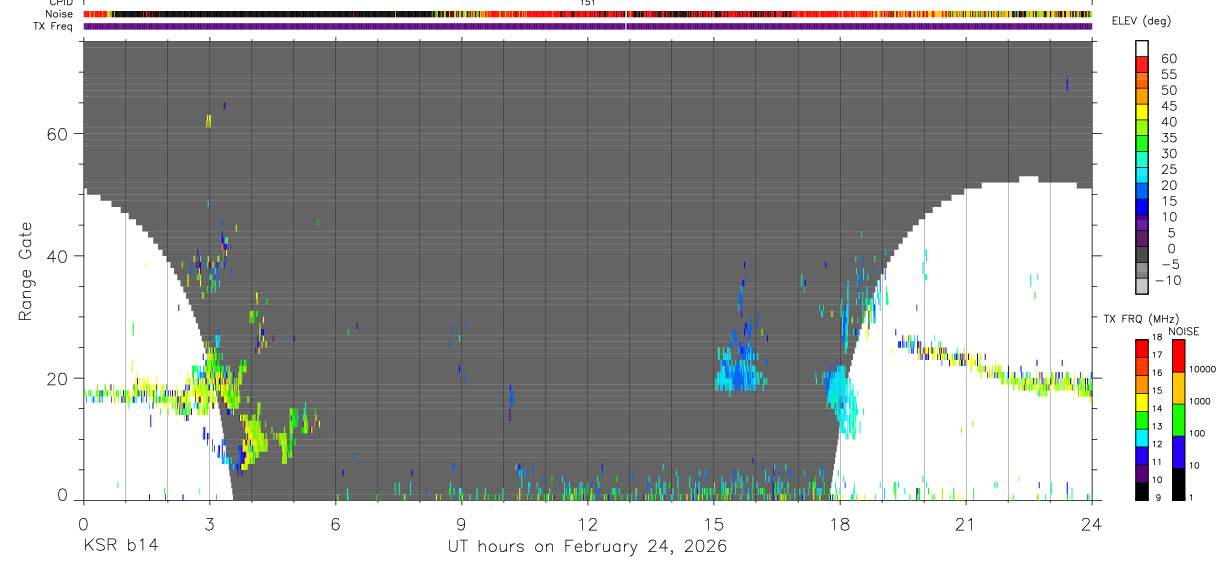
Task: Click the '40' label on the ELEV scale
Action: 1168,122
